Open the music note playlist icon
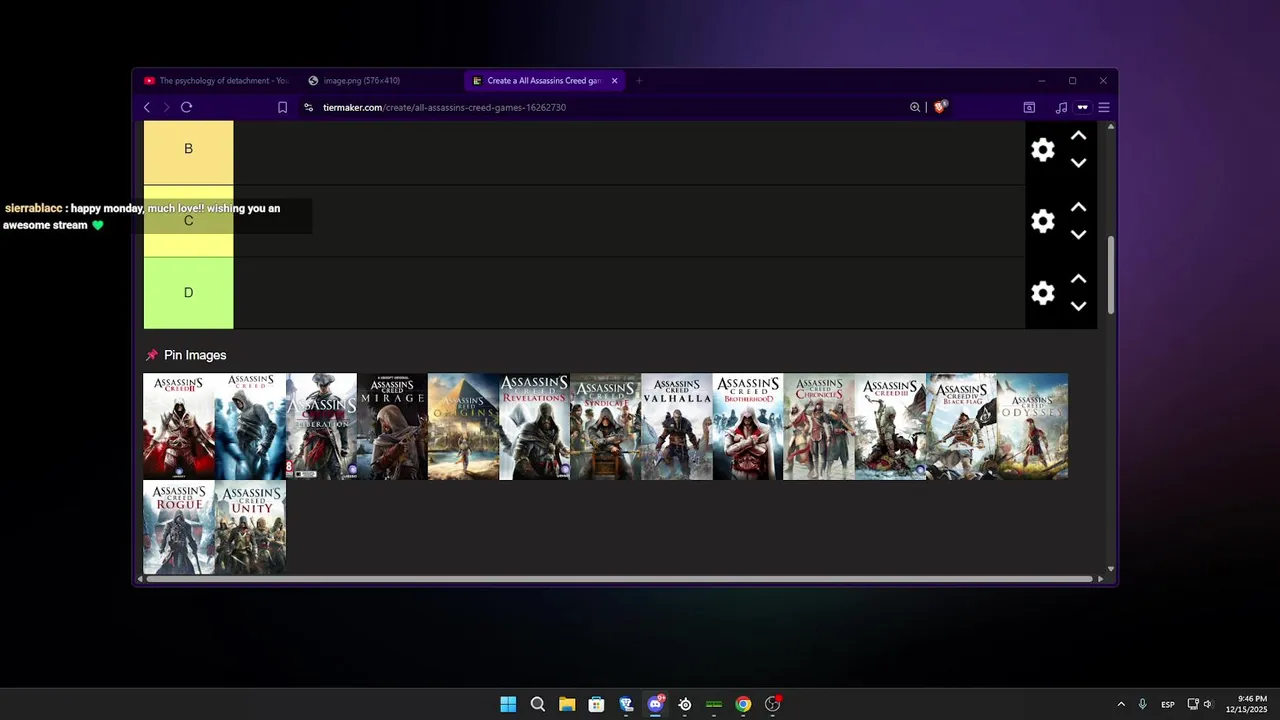1280x720 pixels. point(1061,107)
